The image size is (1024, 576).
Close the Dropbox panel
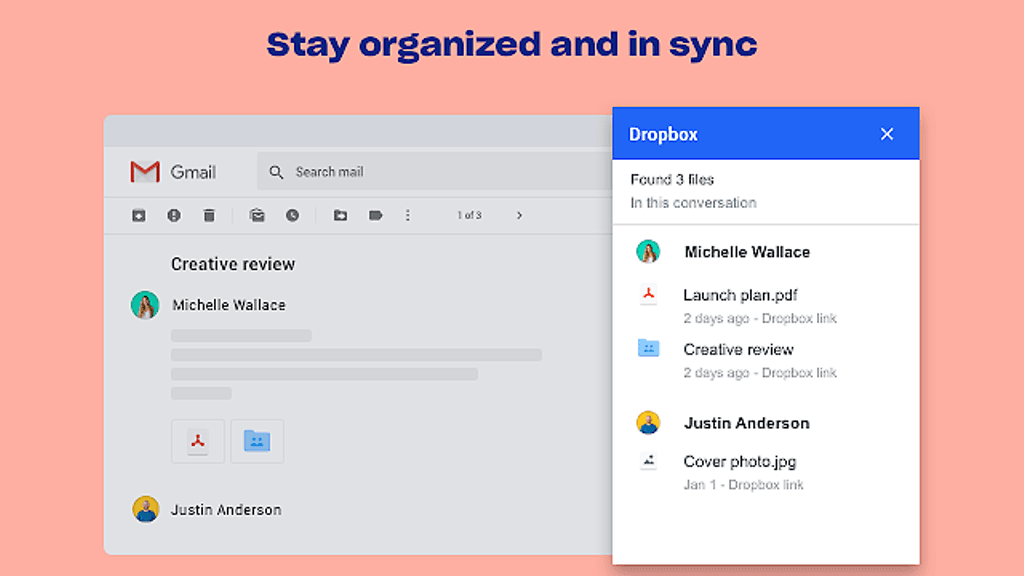887,134
